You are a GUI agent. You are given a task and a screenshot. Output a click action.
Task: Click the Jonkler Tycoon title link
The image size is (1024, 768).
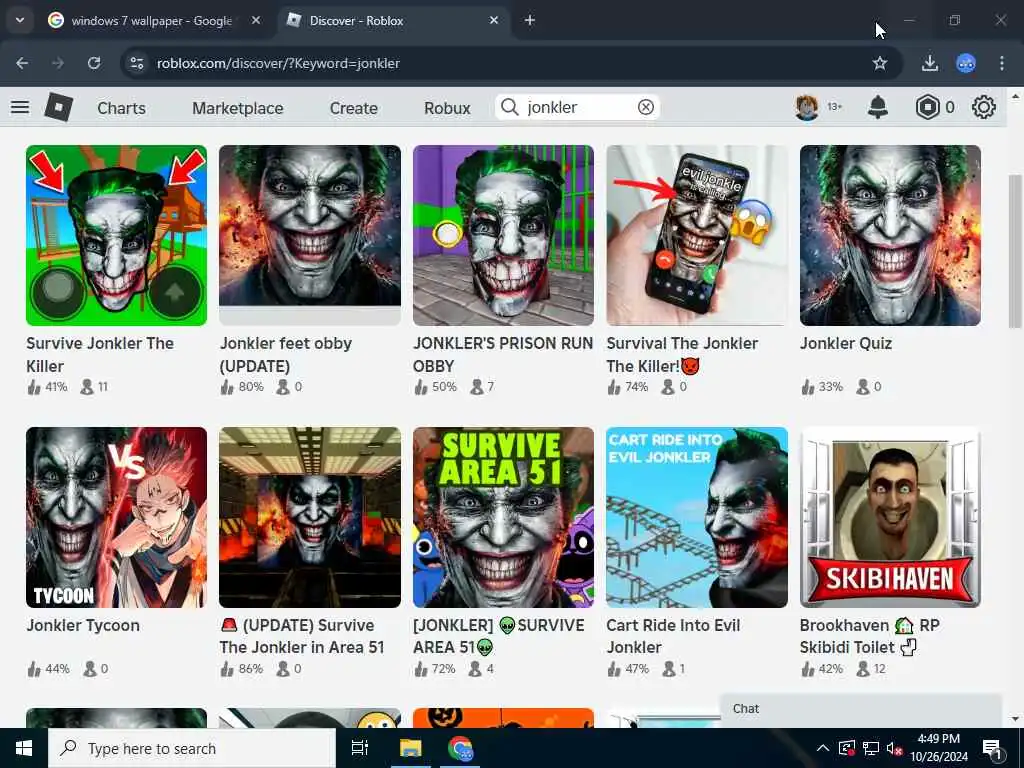tap(83, 626)
